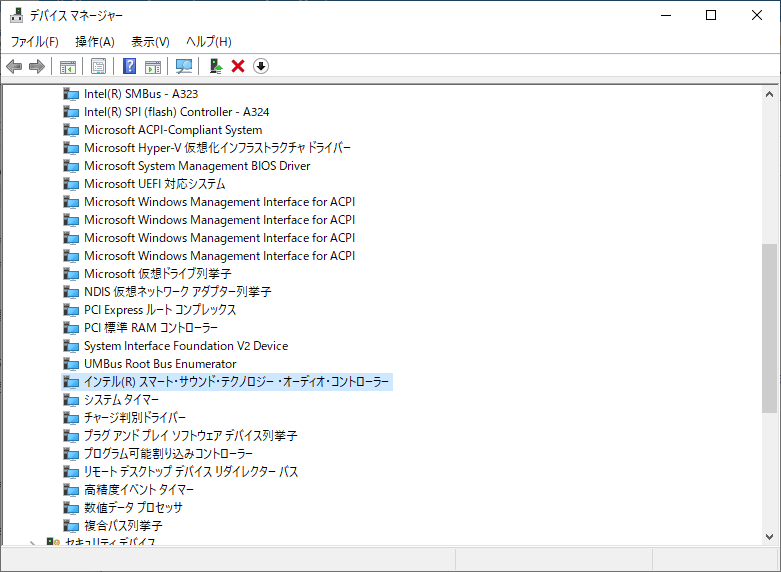Screen dimensions: 781x572
Task: Click the scrollbar down arrow
Action: [x=769, y=537]
